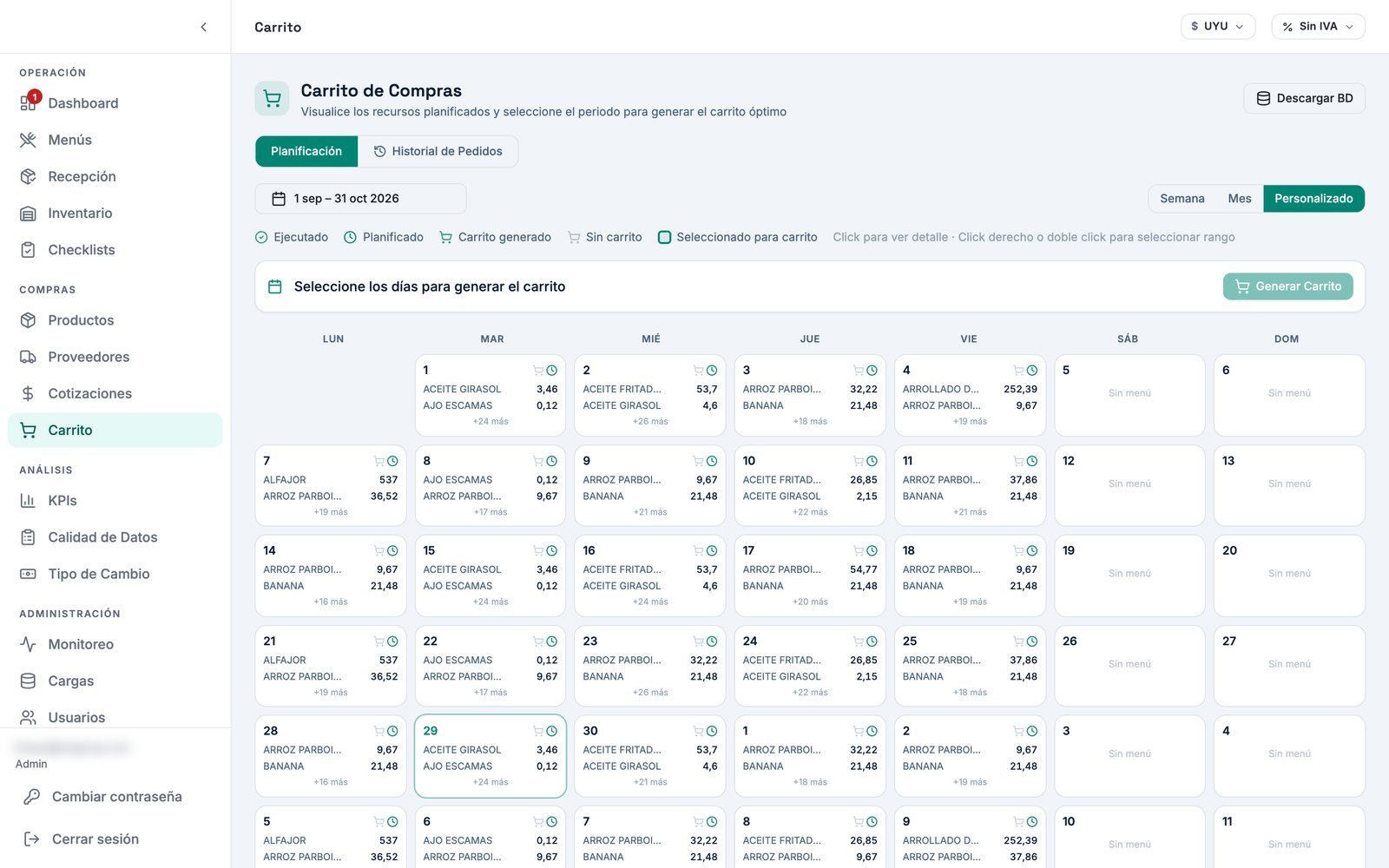Click the Generar Carrito button
Screen dimensions: 1389x868
(x=1287, y=286)
